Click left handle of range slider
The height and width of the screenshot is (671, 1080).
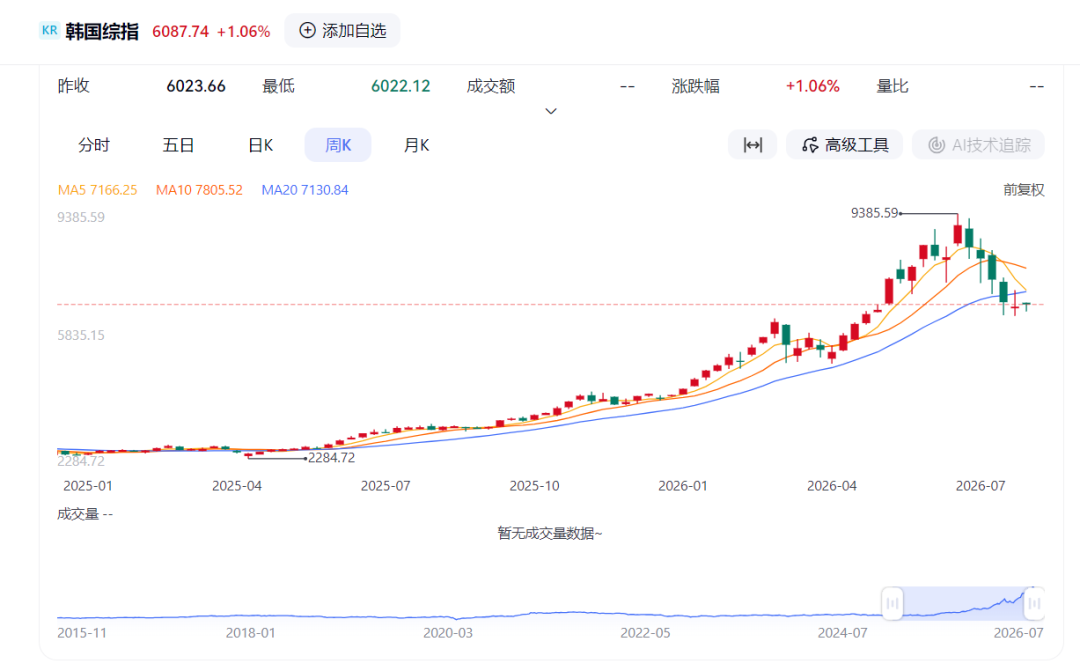[x=892, y=603]
